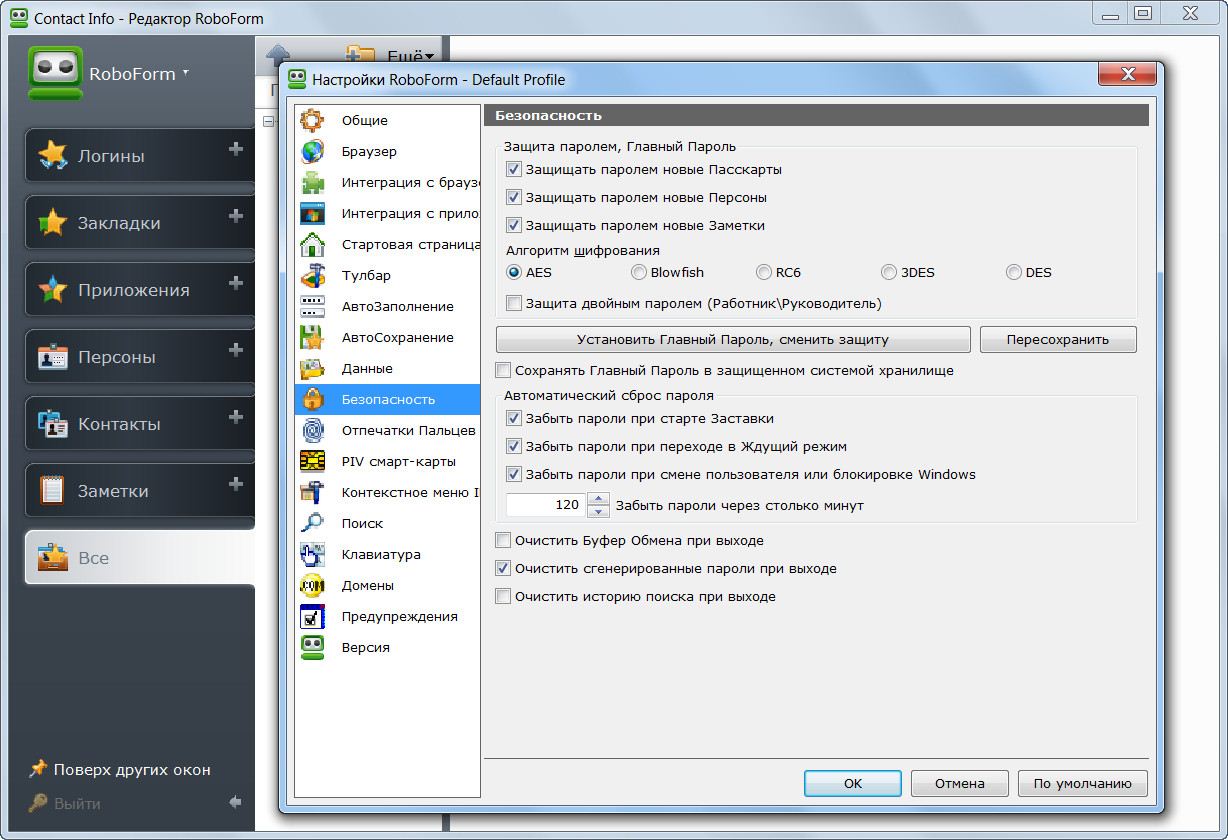Click the Предупреждения icon
This screenshot has width=1228, height=840.
tap(313, 616)
